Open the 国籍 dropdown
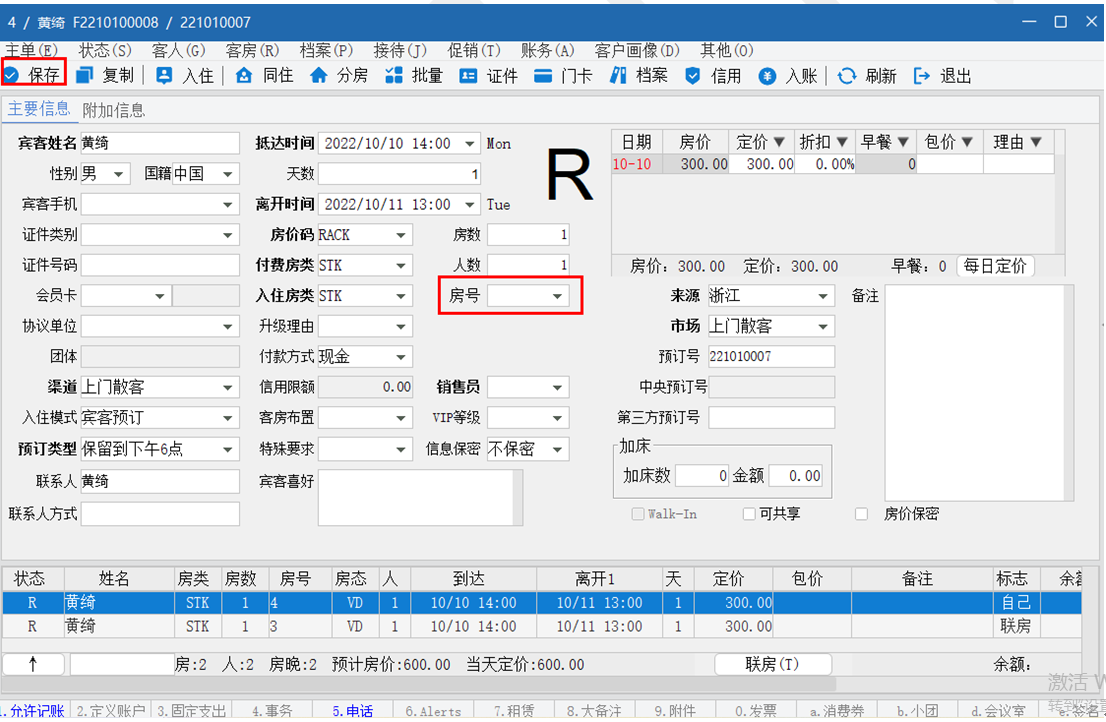Viewport: 1106px width, 722px height. click(x=228, y=173)
